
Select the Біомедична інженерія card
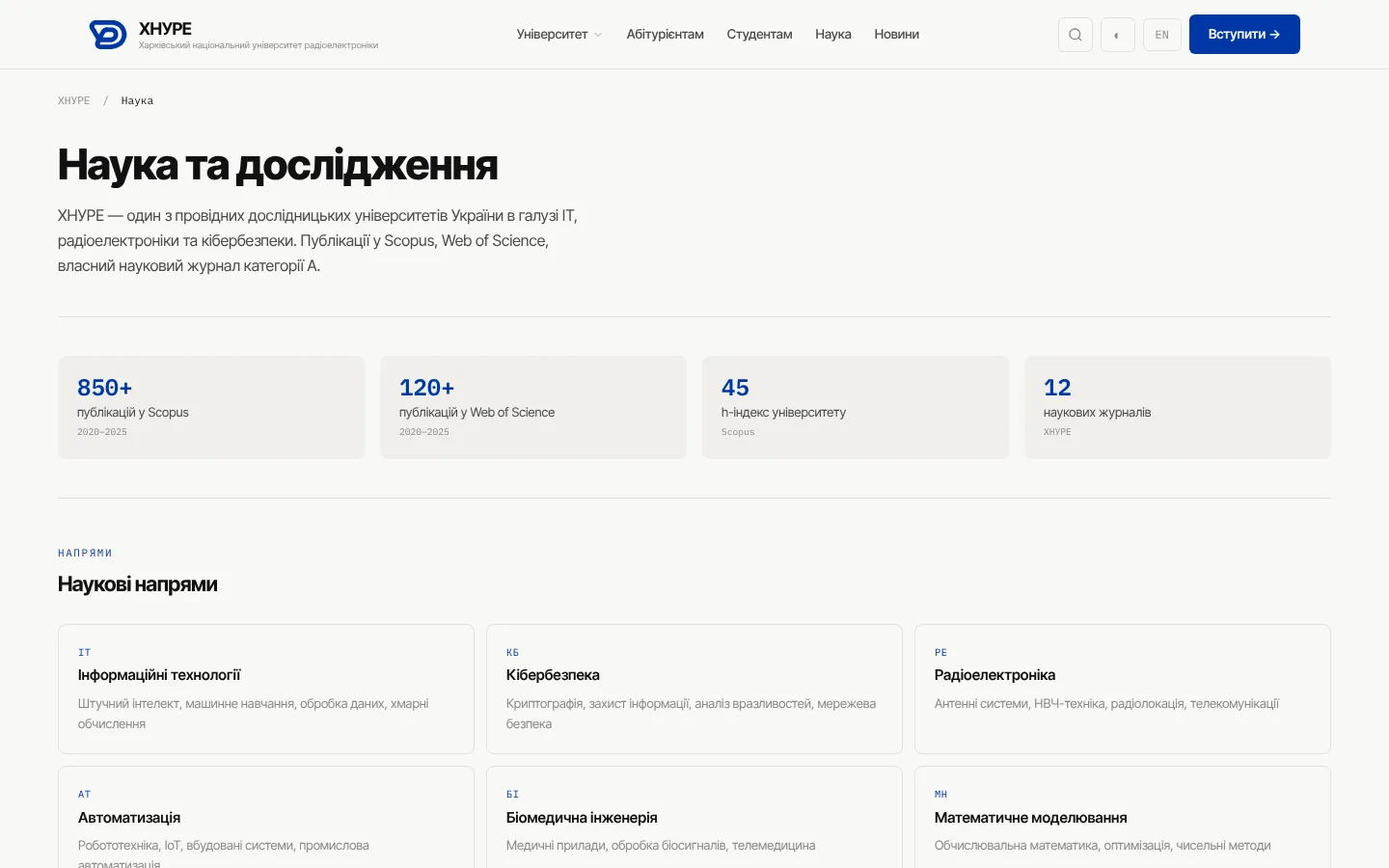click(694, 818)
